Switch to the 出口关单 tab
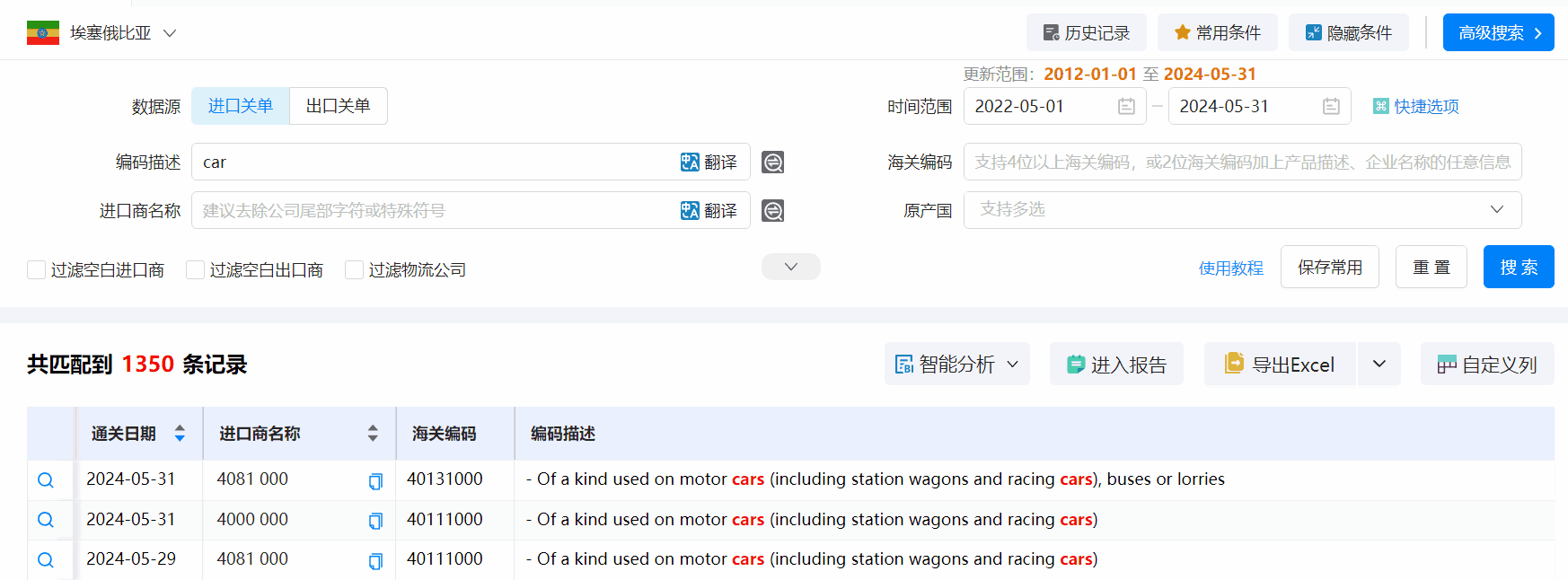 click(x=338, y=106)
